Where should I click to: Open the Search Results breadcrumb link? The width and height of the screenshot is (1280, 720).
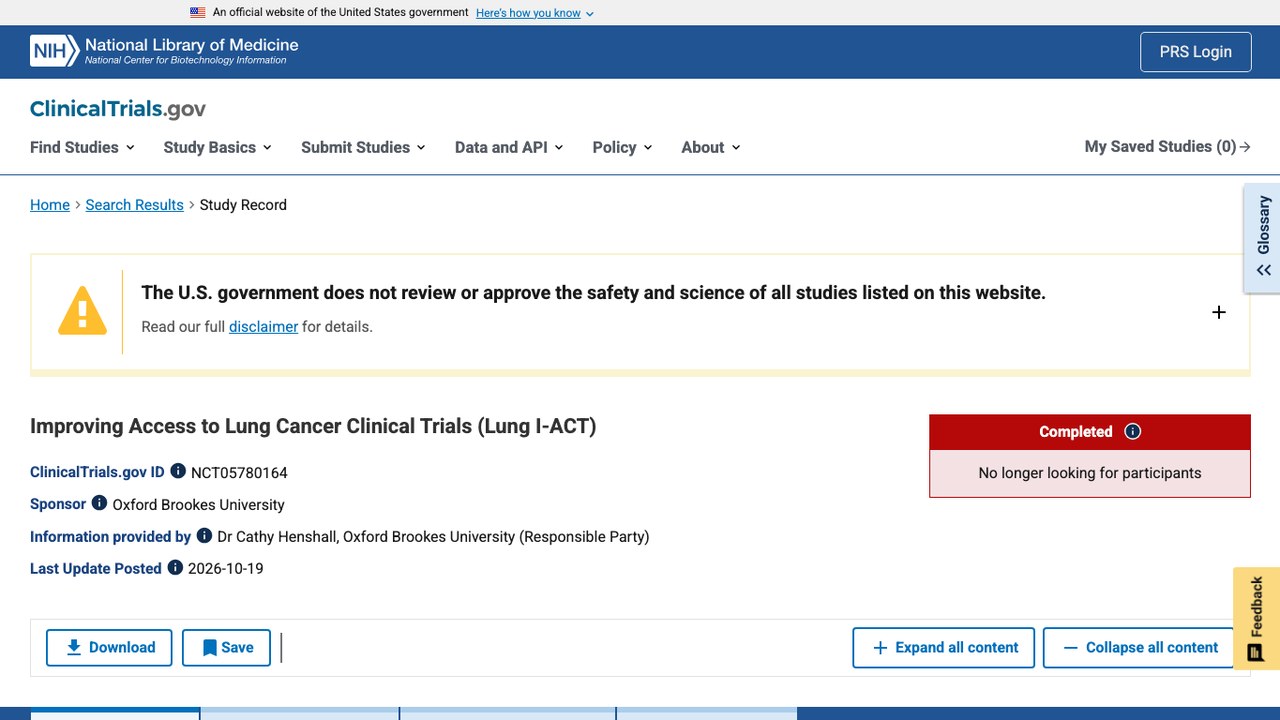click(134, 205)
